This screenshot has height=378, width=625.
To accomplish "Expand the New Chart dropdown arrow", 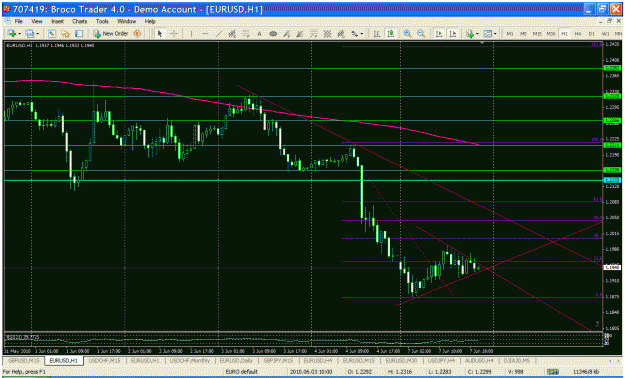I will [x=20, y=34].
